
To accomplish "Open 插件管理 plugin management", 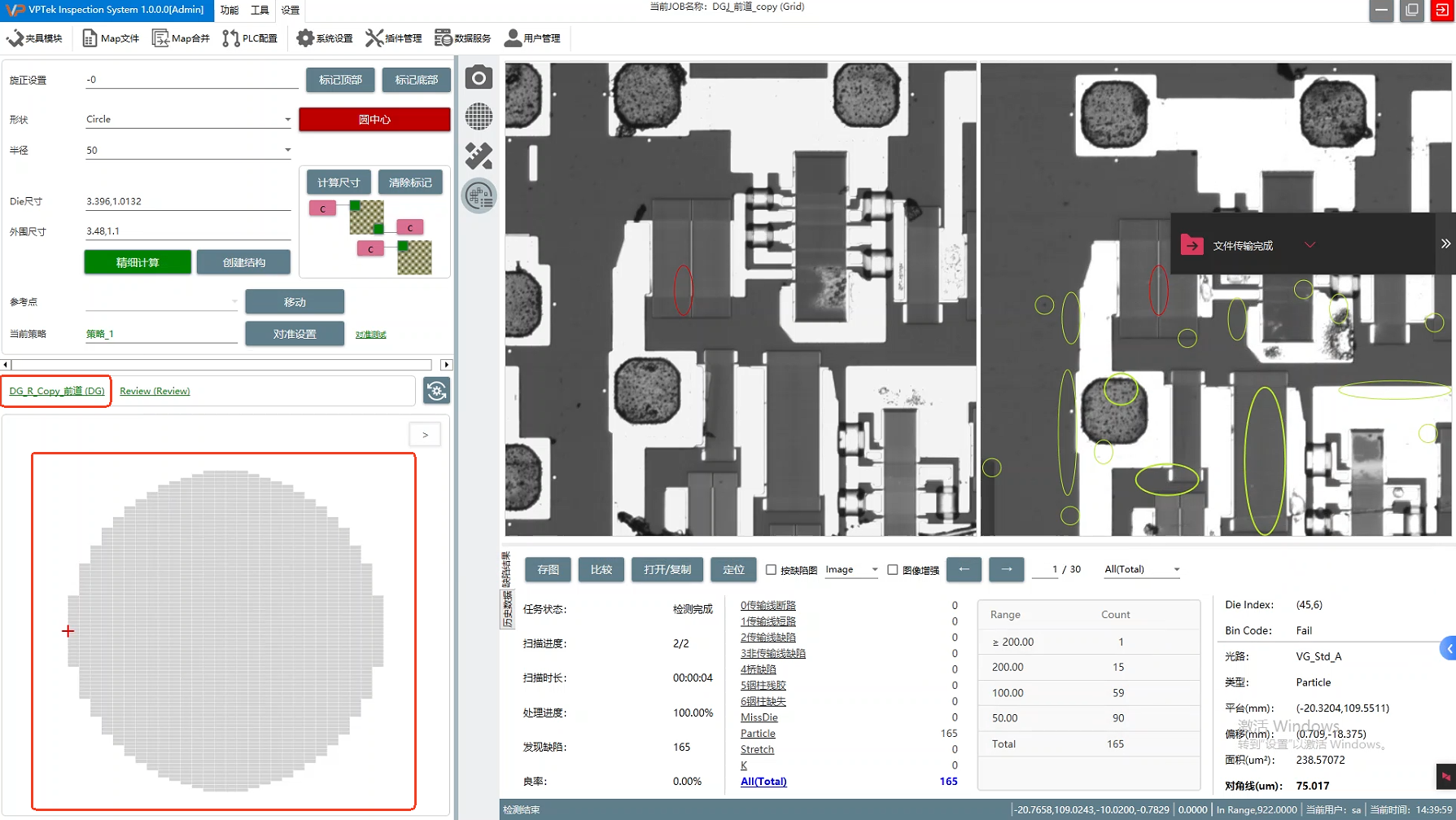I will 394,38.
